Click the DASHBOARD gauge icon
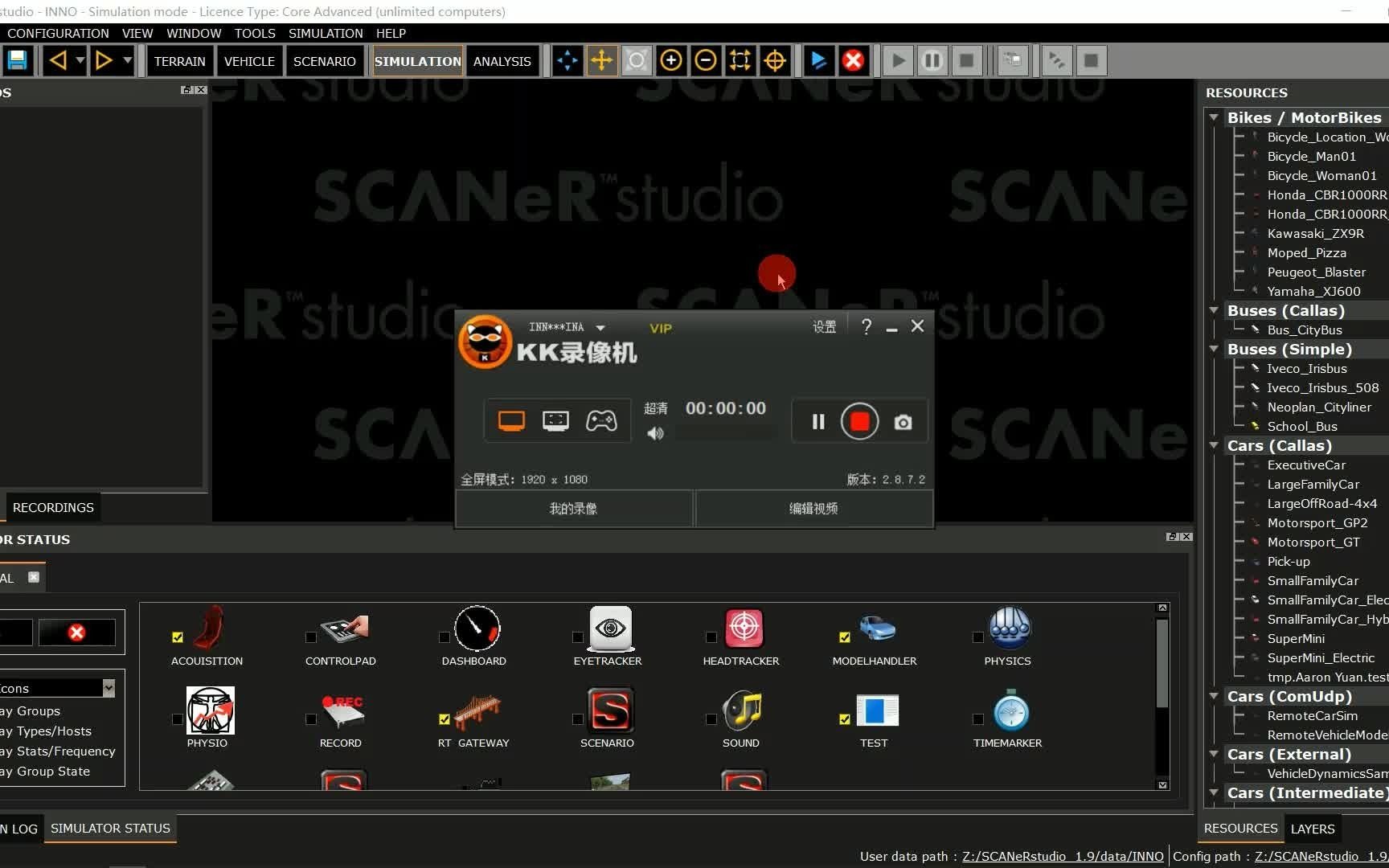This screenshot has height=868, width=1389. pyautogui.click(x=477, y=628)
